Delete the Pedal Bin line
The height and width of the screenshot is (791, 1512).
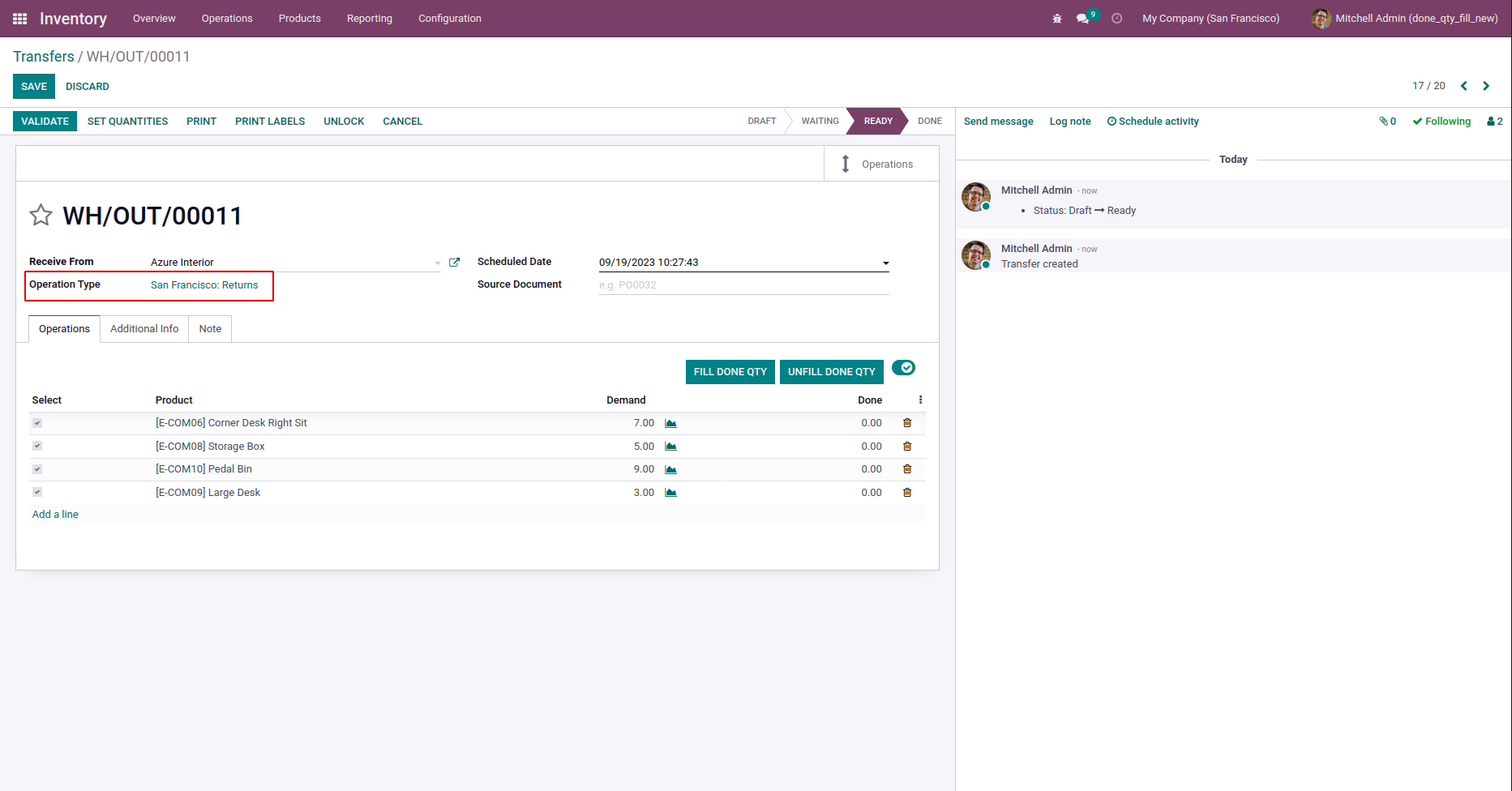pyautogui.click(x=907, y=469)
